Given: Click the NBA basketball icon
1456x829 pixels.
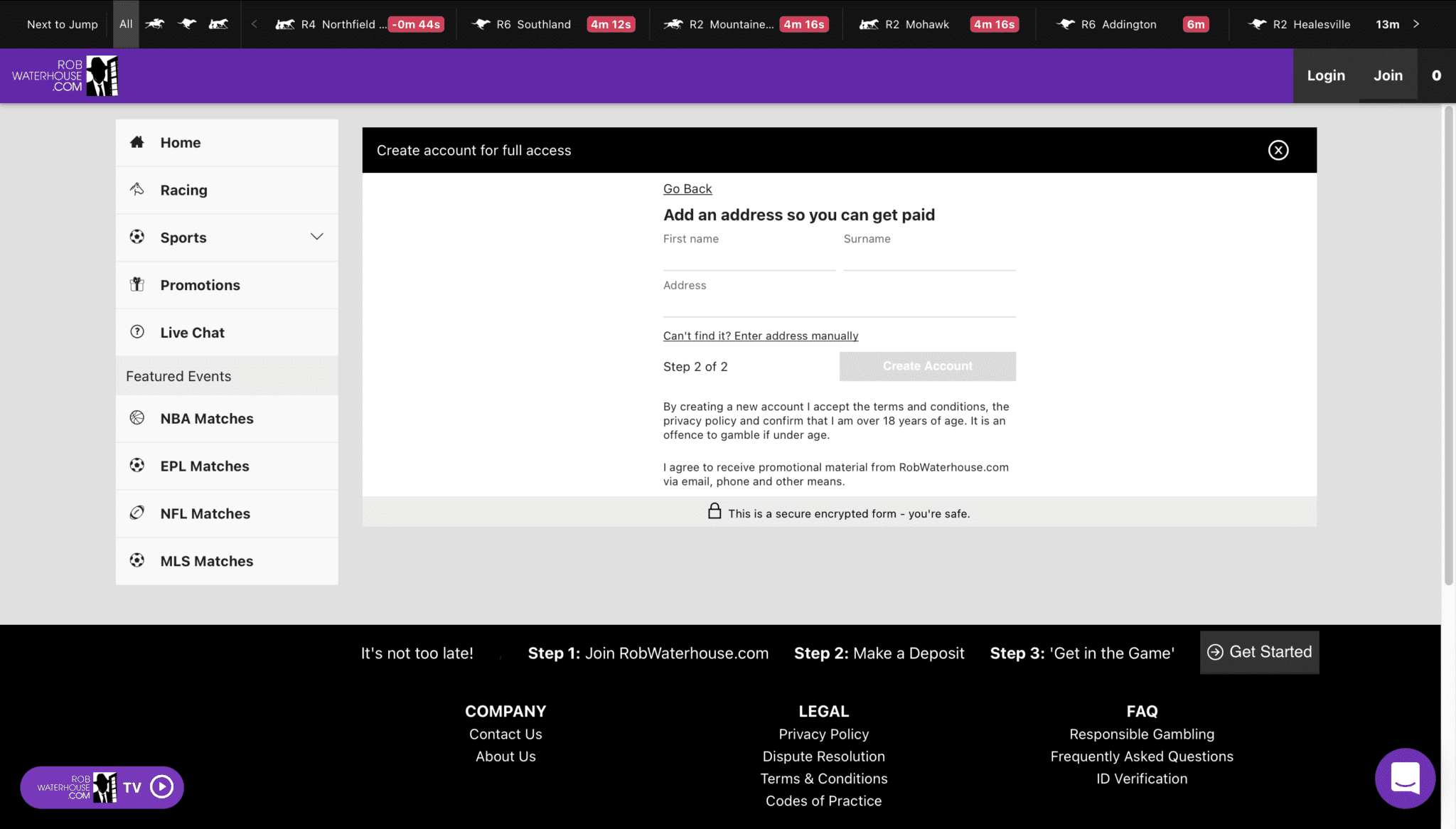Looking at the screenshot, I should pyautogui.click(x=137, y=418).
